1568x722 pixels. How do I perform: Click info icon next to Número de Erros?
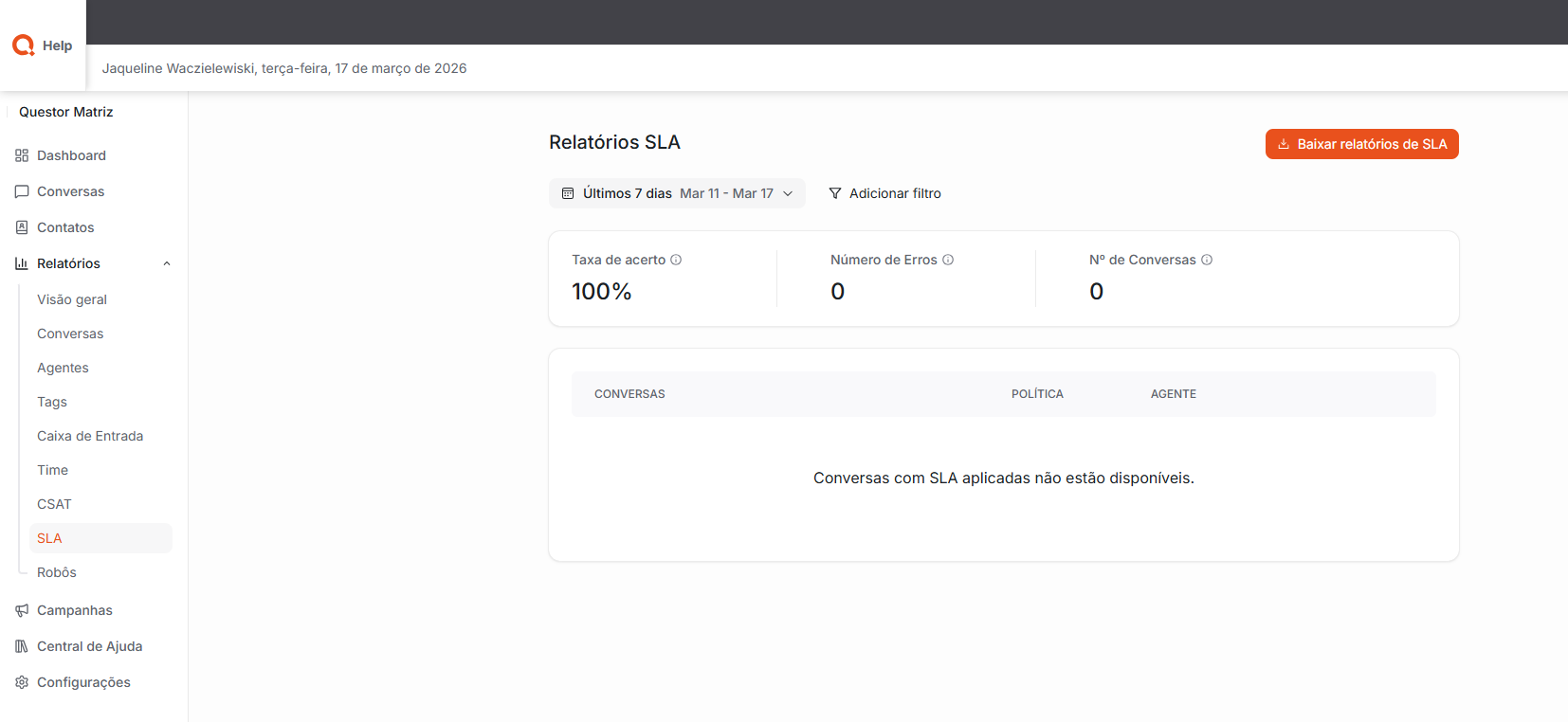(x=948, y=260)
